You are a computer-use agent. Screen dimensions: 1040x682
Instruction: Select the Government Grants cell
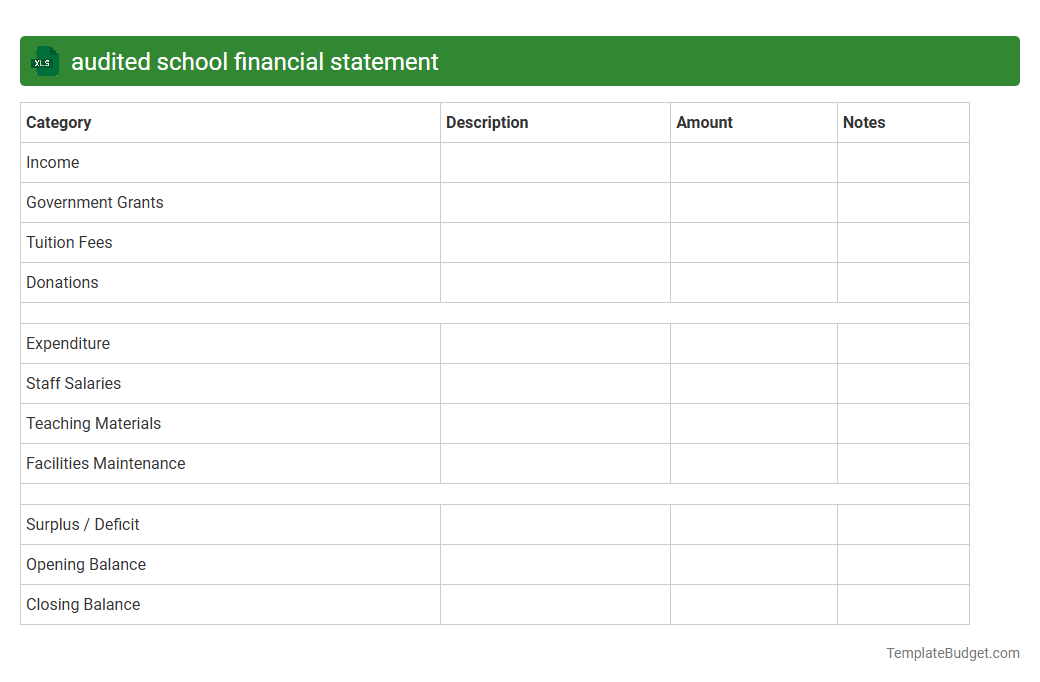[x=95, y=202]
